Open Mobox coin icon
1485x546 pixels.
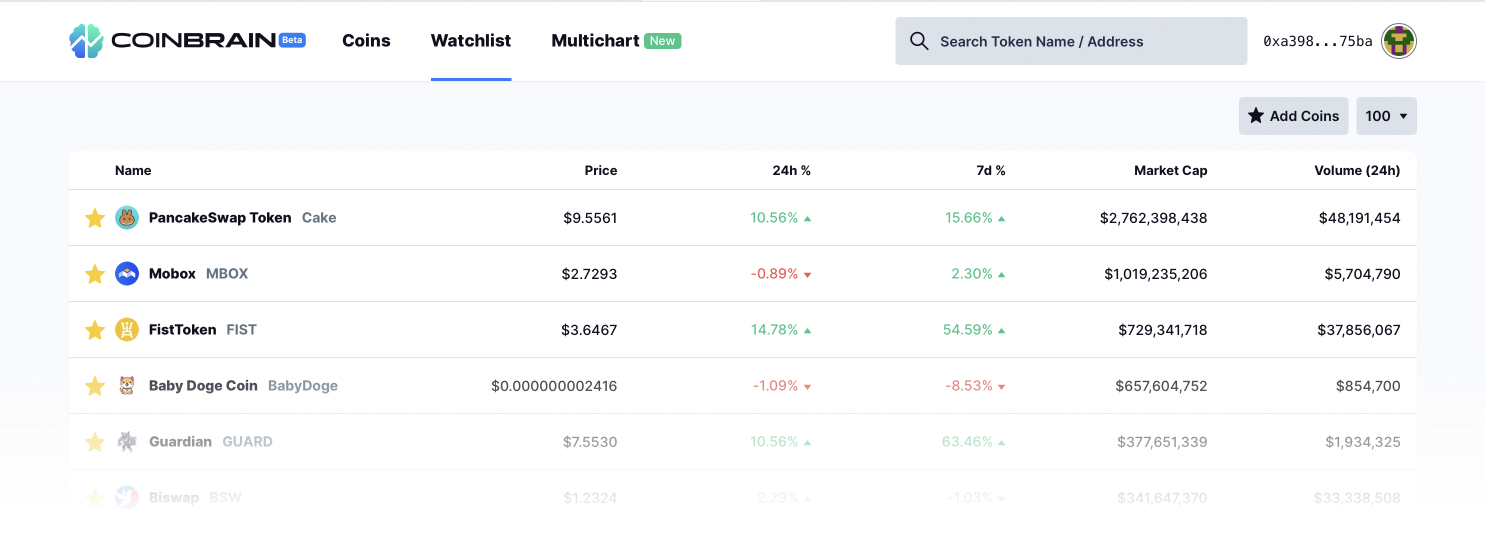127,274
